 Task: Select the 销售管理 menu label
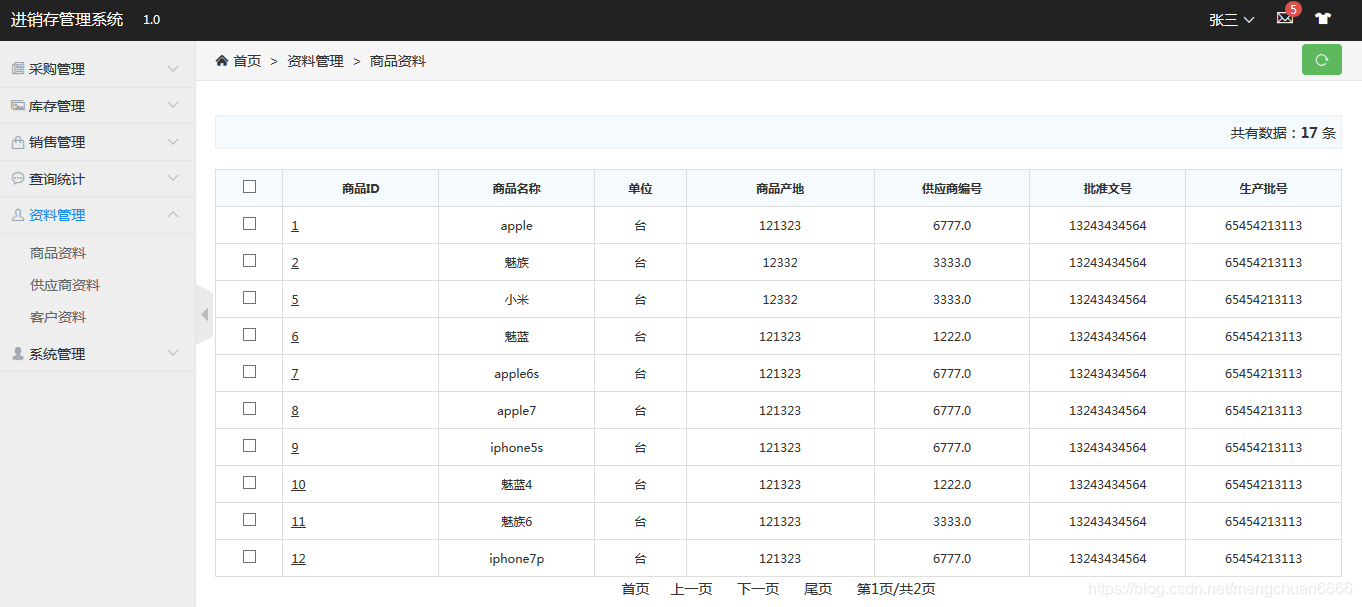click(x=57, y=142)
